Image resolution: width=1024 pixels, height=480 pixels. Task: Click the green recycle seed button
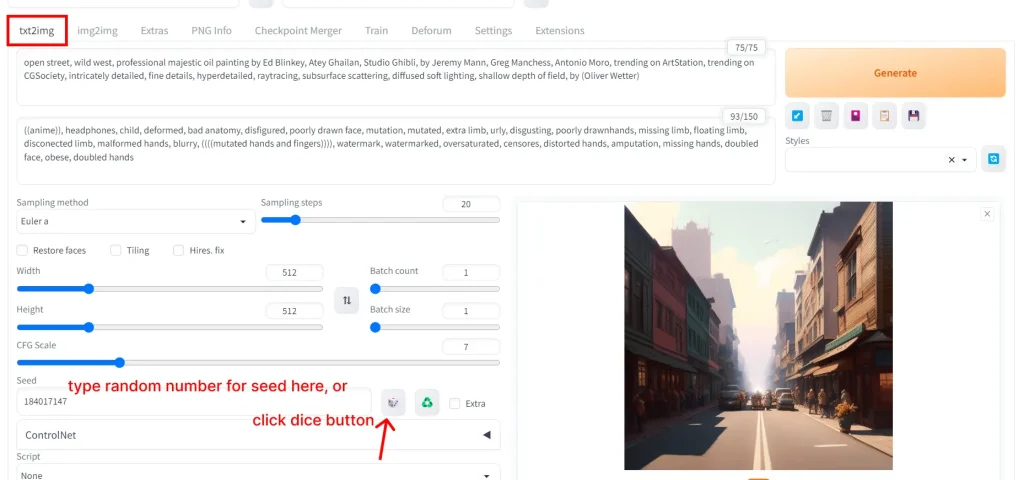[427, 402]
